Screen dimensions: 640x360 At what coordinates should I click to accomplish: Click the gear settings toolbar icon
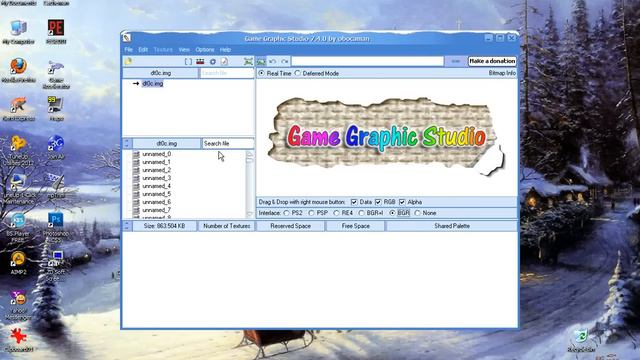pos(213,62)
